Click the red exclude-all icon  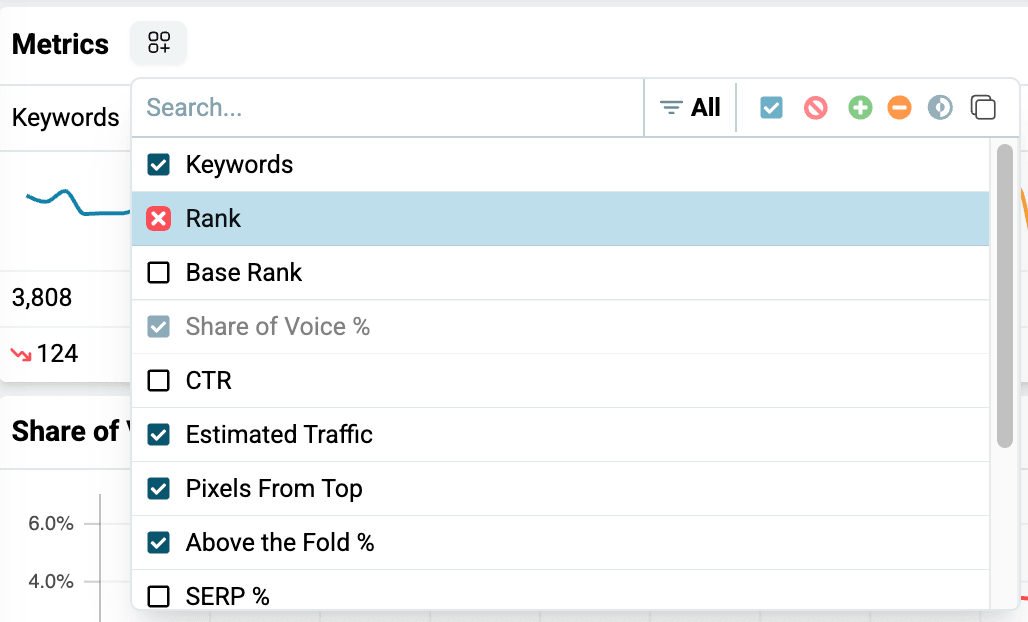point(816,107)
